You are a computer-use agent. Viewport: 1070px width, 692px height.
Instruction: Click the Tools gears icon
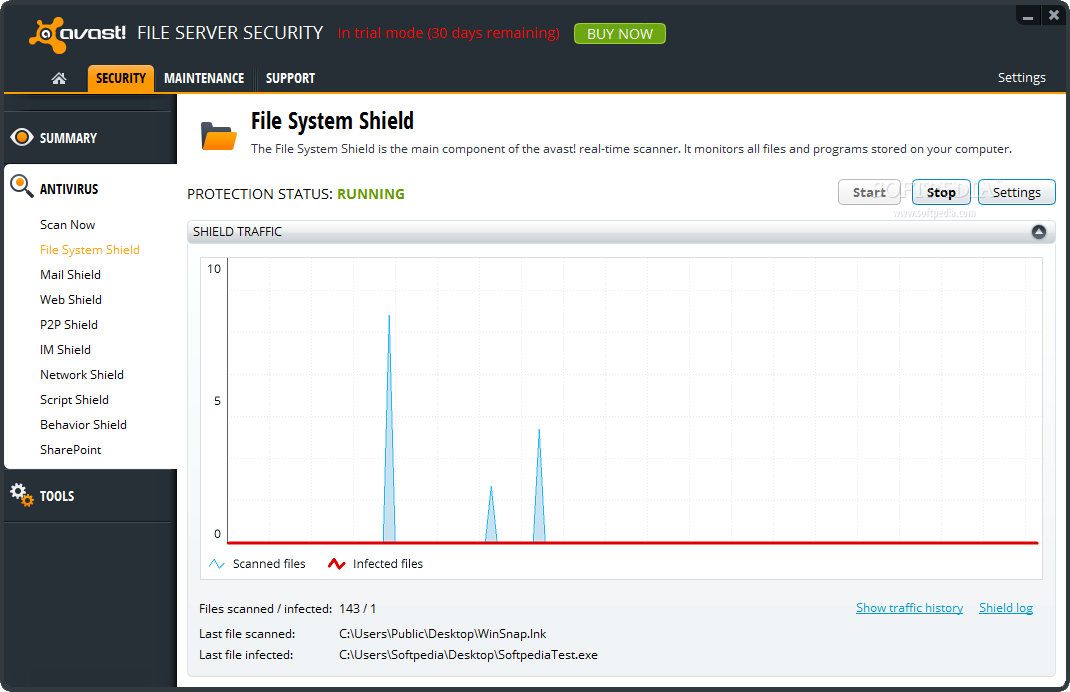(21, 495)
